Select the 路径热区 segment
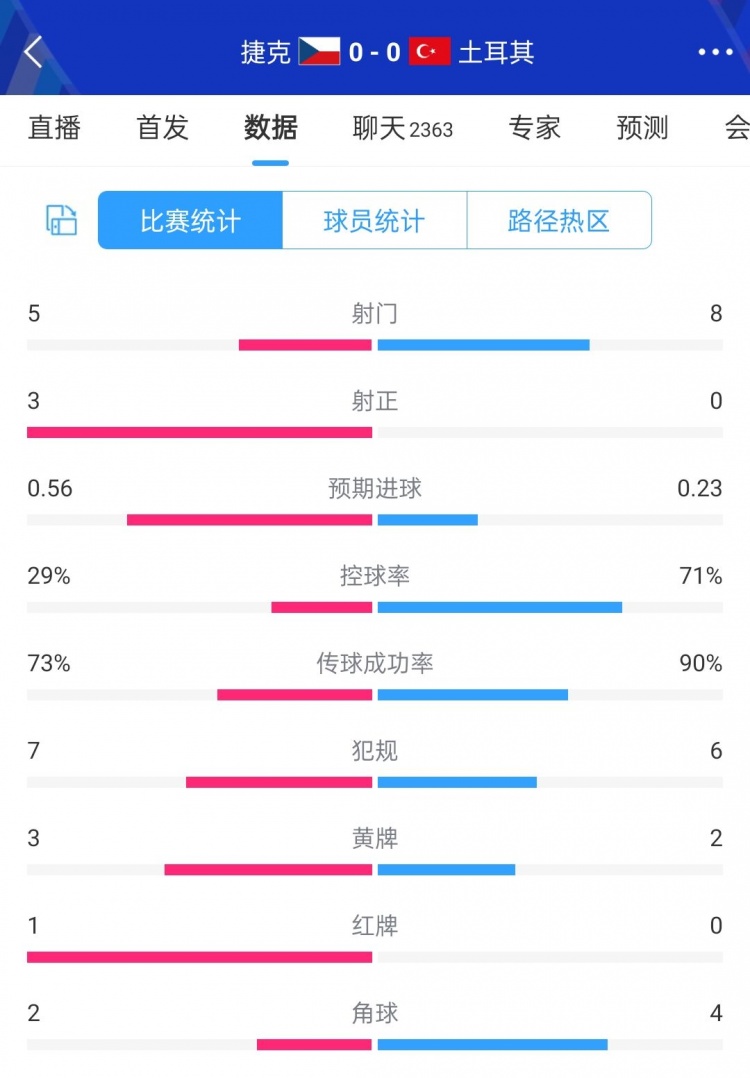The image size is (750, 1078). click(x=559, y=220)
